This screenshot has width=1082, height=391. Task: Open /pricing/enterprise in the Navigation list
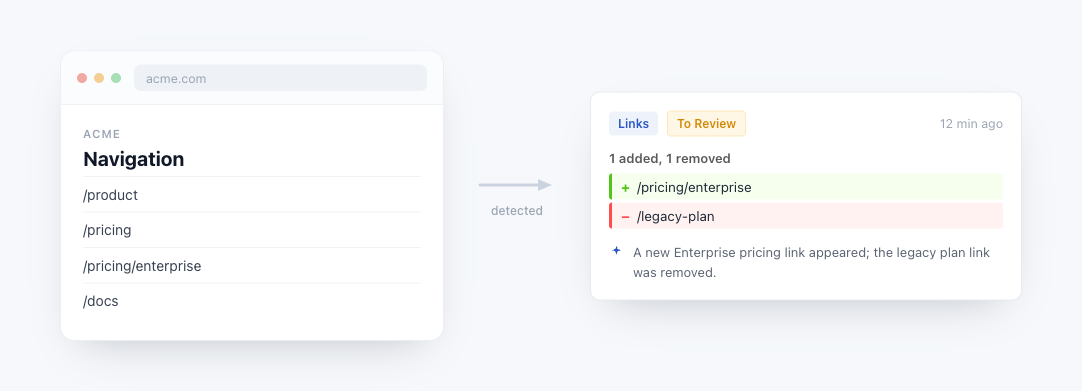pos(142,266)
